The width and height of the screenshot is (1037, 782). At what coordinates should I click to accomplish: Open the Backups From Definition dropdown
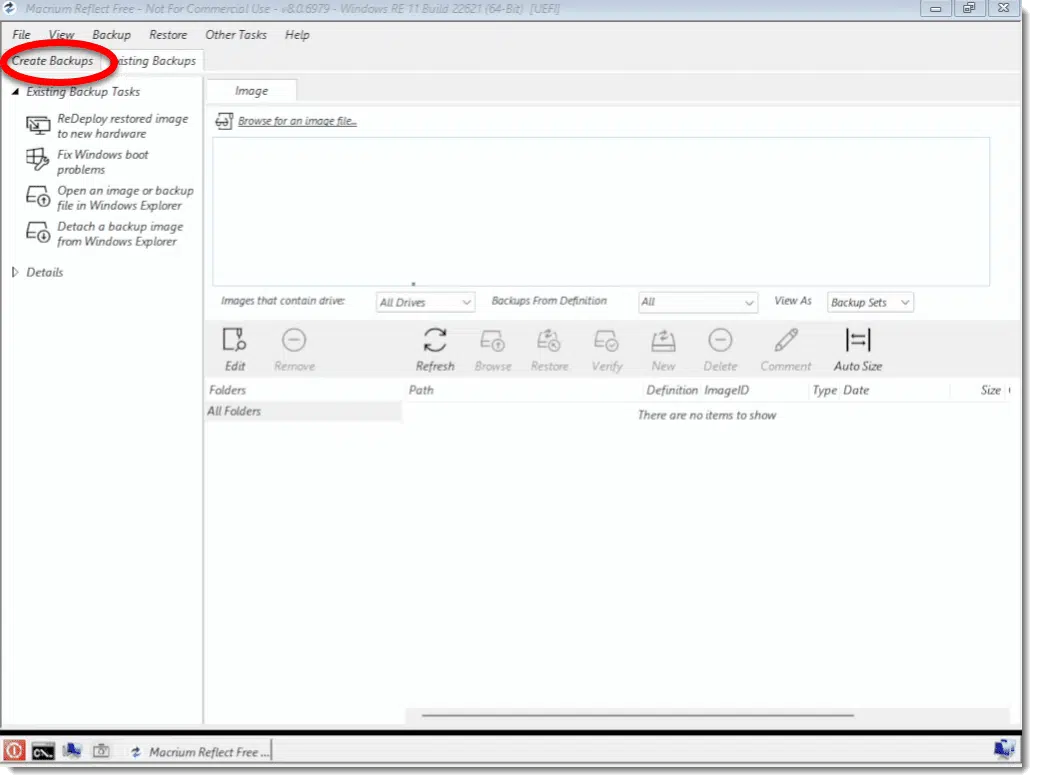click(697, 302)
